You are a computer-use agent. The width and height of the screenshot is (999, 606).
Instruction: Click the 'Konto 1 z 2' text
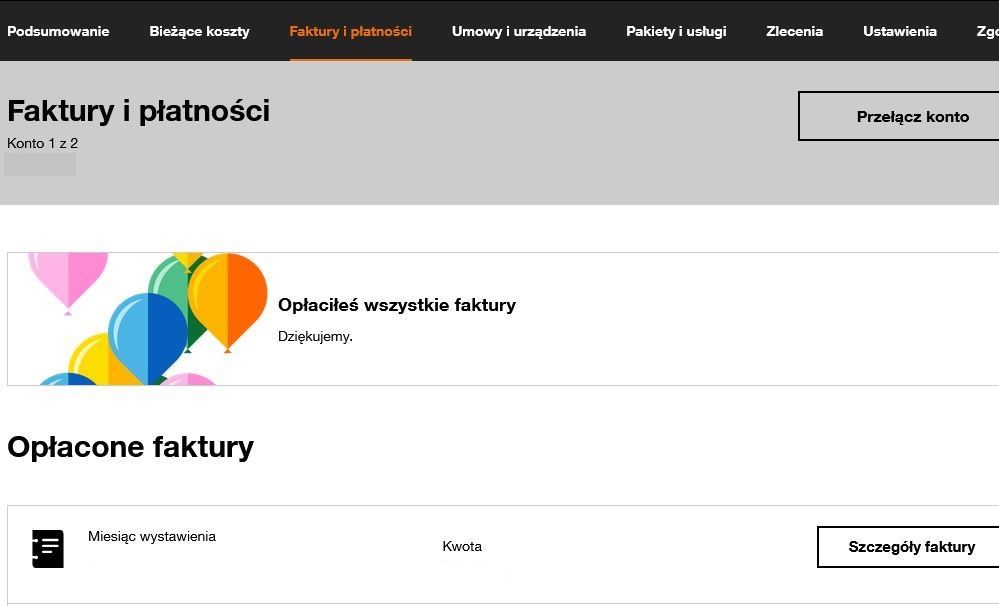42,144
